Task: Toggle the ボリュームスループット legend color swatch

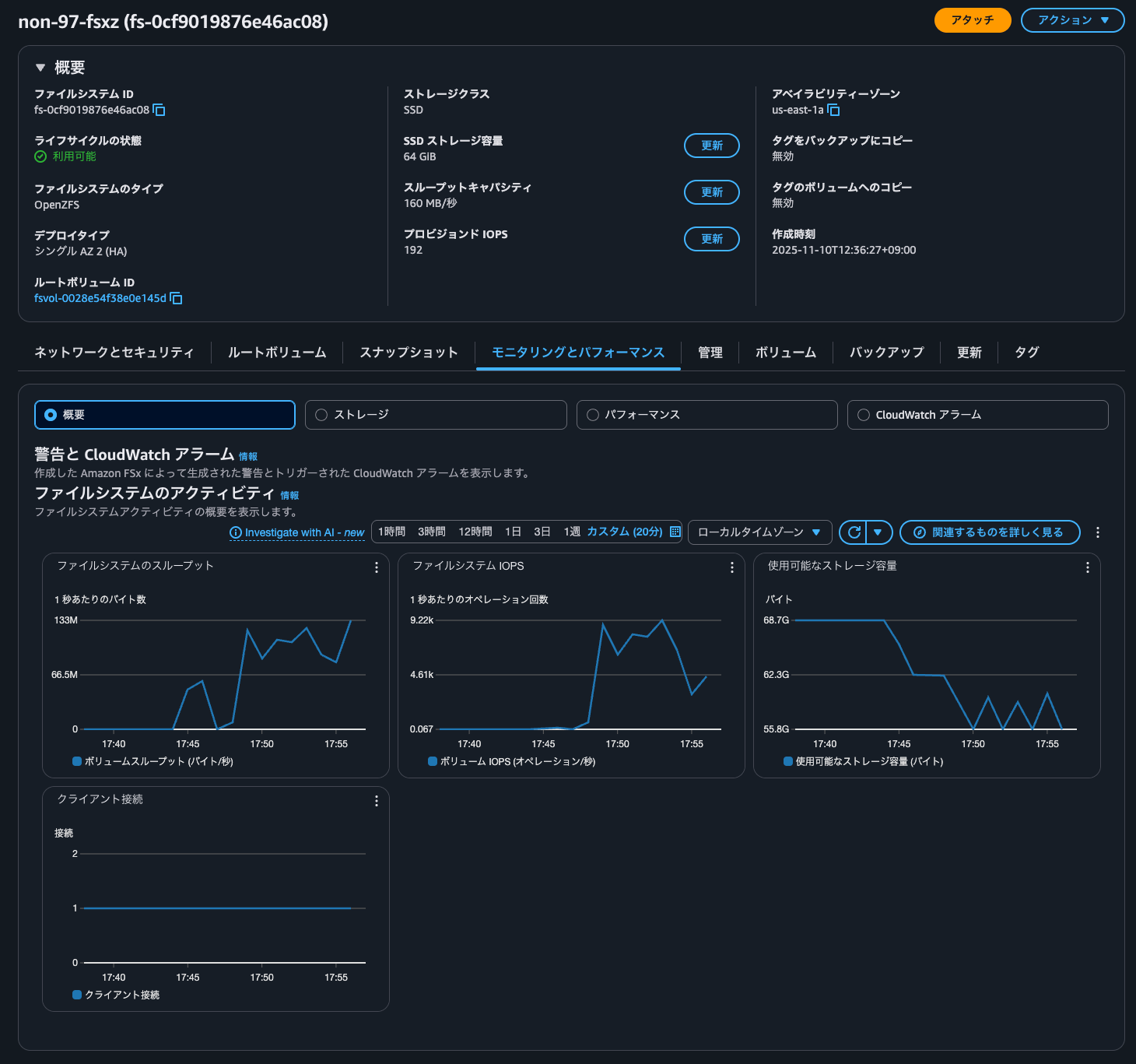Action: click(77, 761)
